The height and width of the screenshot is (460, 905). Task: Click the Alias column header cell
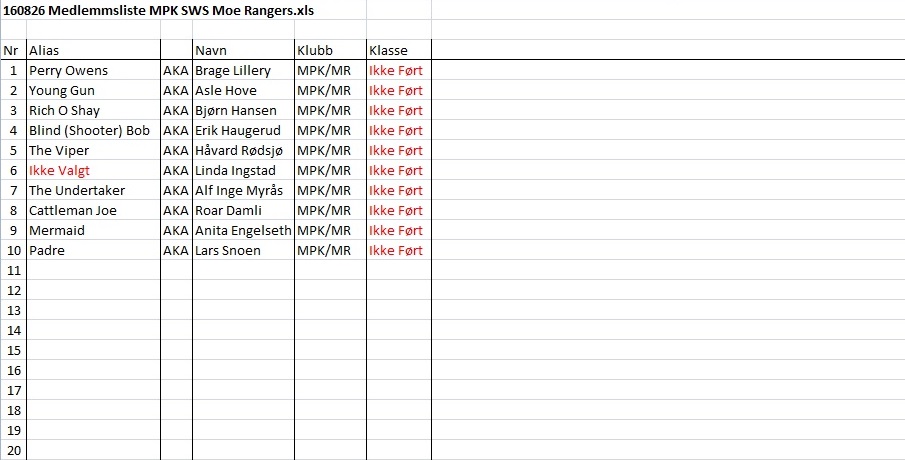(94, 50)
